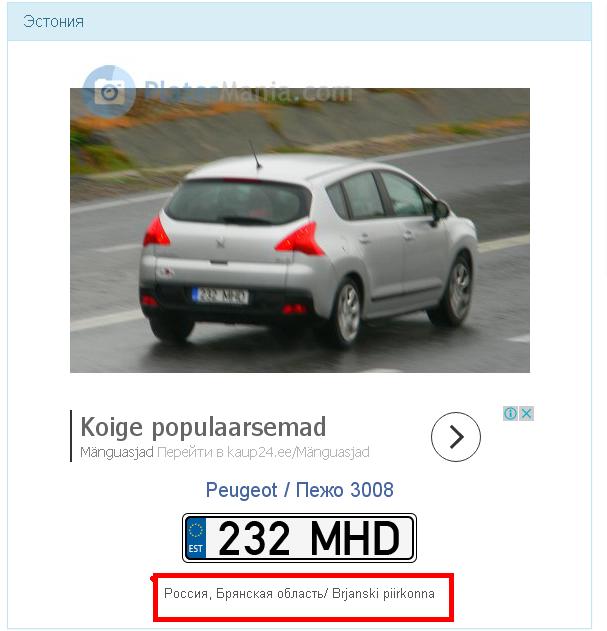Open the Эстония header link
Viewport: 607px width, 631px height.
tap(53, 21)
